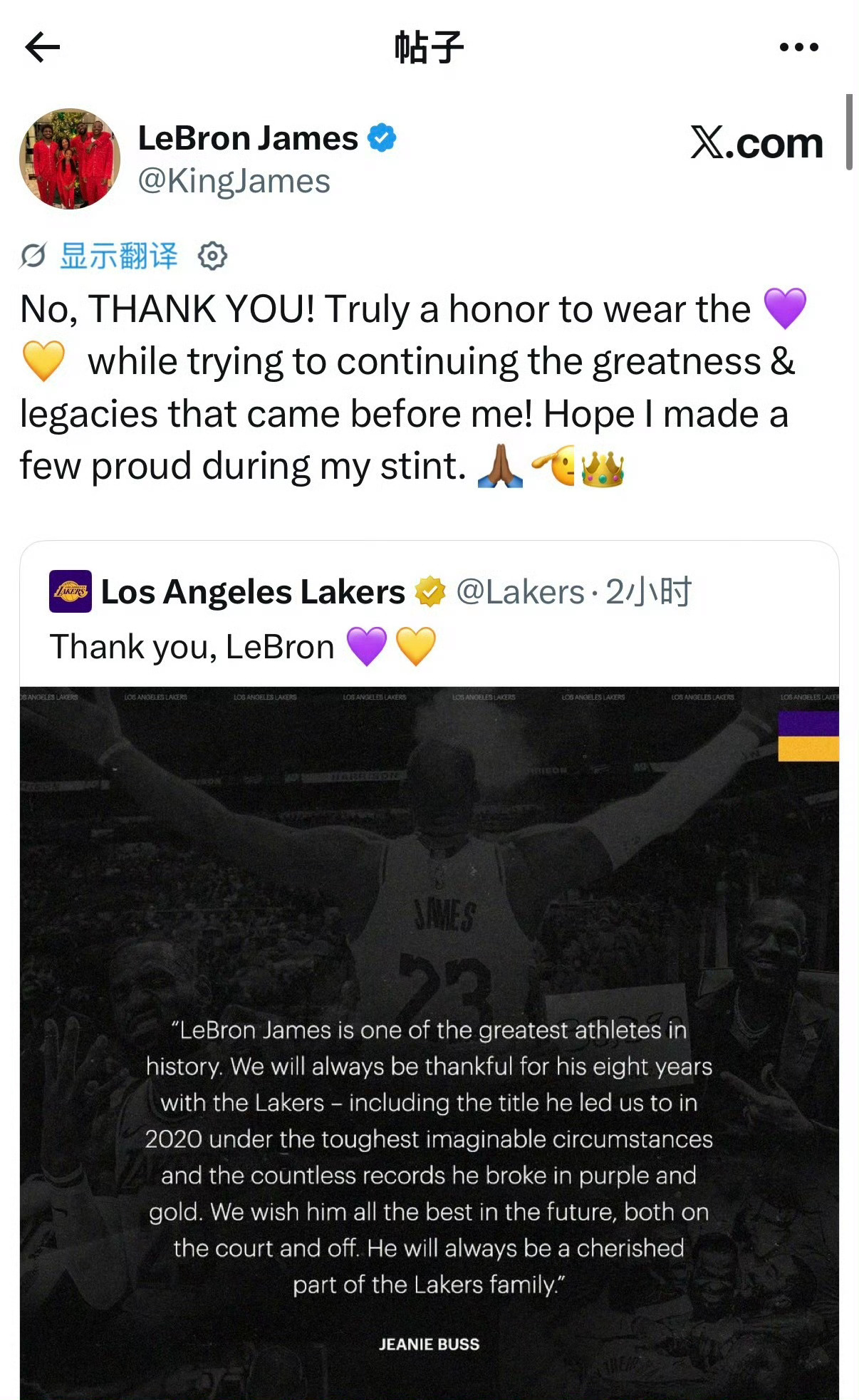This screenshot has width=859, height=1400.
Task: Click the translate icon beside 显示翻译
Action: 33,256
